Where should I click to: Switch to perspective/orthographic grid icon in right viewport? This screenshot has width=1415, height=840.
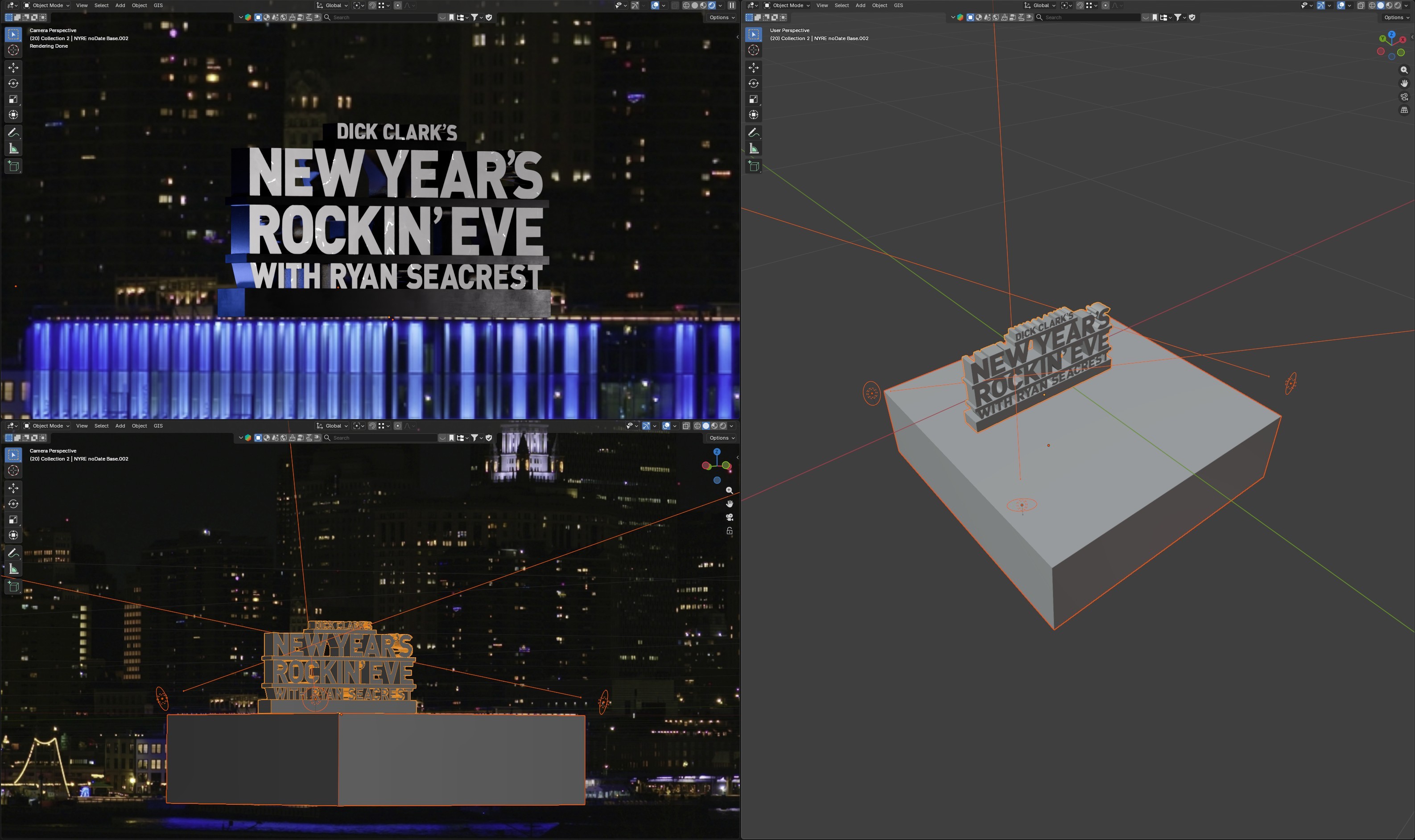point(1404,111)
